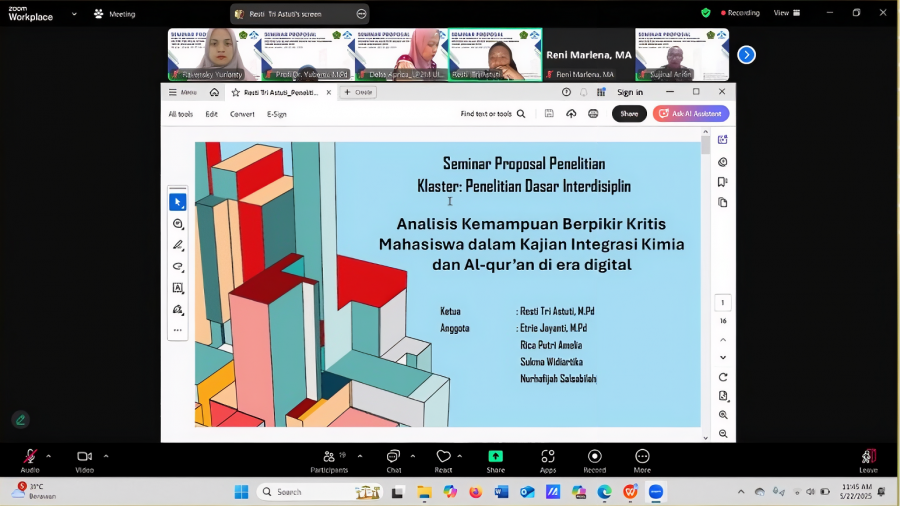Image resolution: width=900 pixels, height=506 pixels.
Task: Go to next page down arrow
Action: coord(723,357)
